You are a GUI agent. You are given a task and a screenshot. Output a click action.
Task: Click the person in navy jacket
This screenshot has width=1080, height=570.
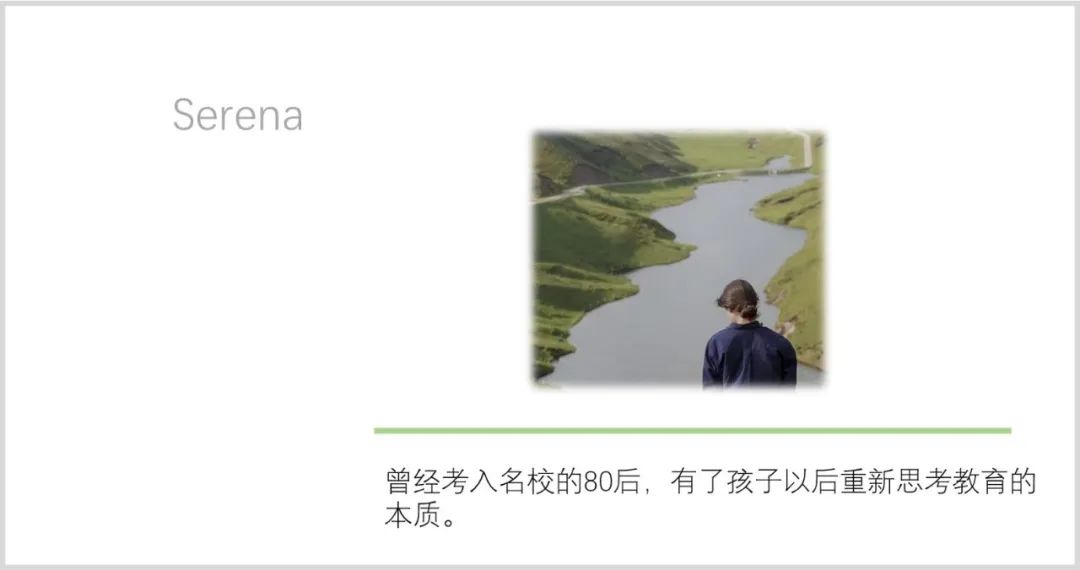click(749, 335)
